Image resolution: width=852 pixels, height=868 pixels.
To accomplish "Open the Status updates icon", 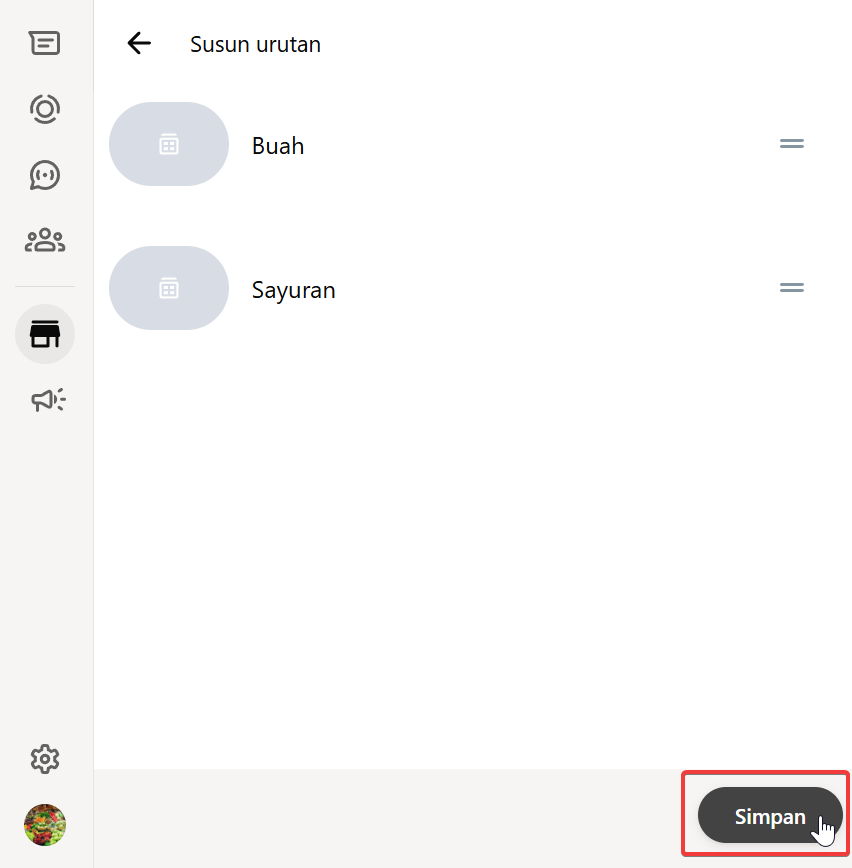I will (x=45, y=109).
